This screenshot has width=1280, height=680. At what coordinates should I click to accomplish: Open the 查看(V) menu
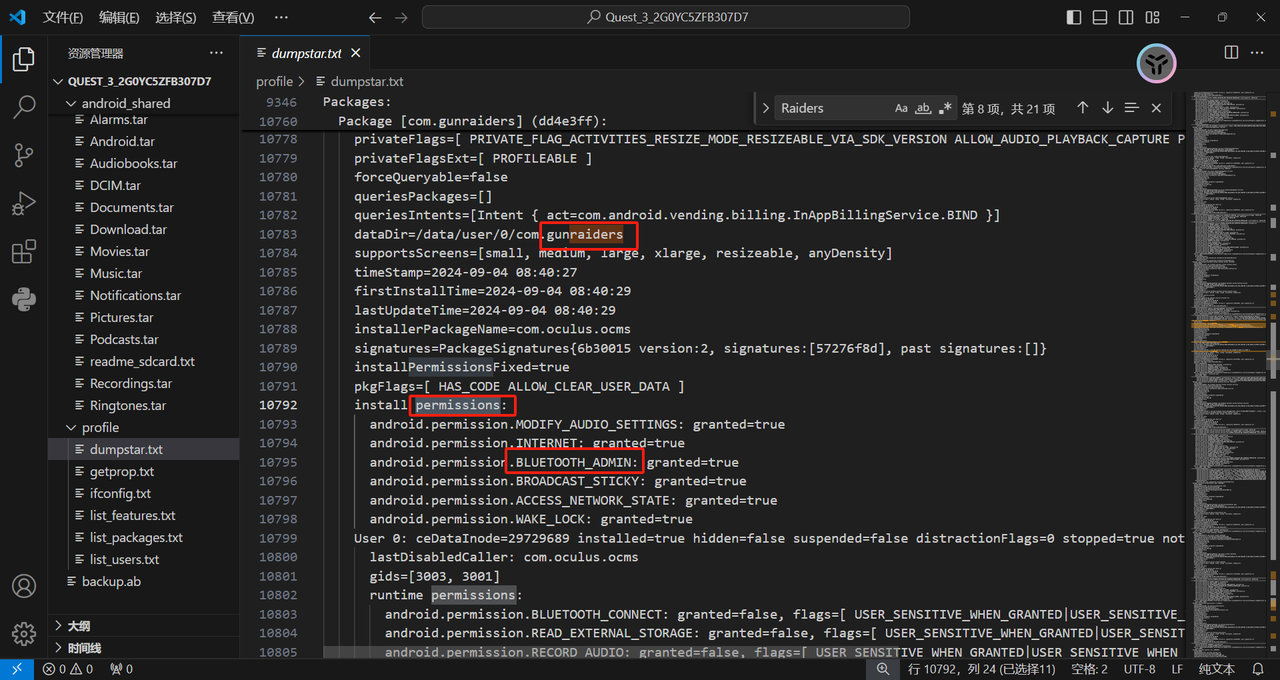[233, 18]
